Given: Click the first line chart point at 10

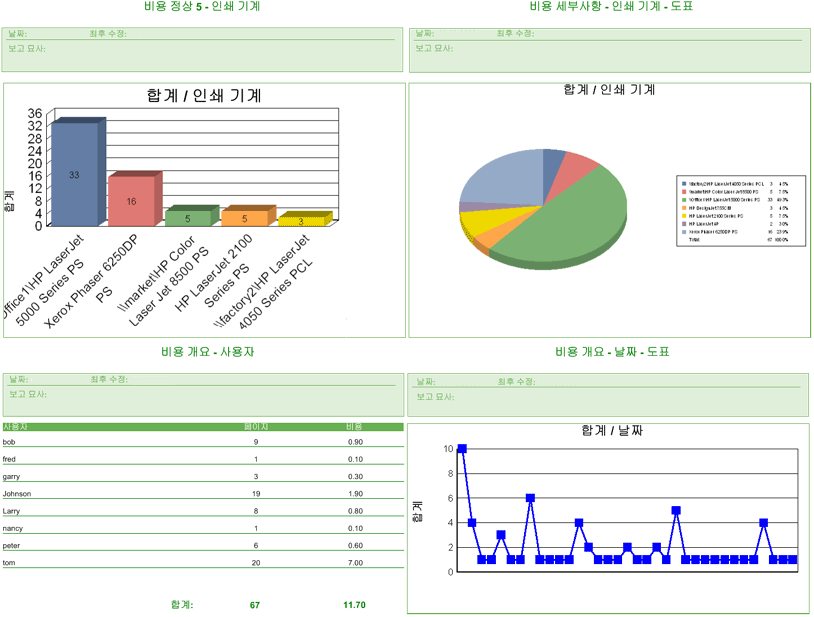Looking at the screenshot, I should click(462, 449).
